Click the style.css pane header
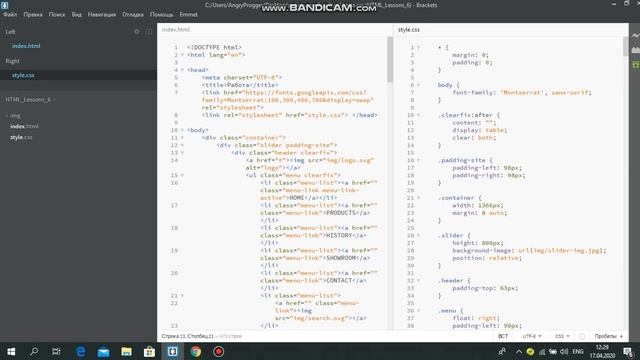This screenshot has width=640, height=360. click(409, 29)
